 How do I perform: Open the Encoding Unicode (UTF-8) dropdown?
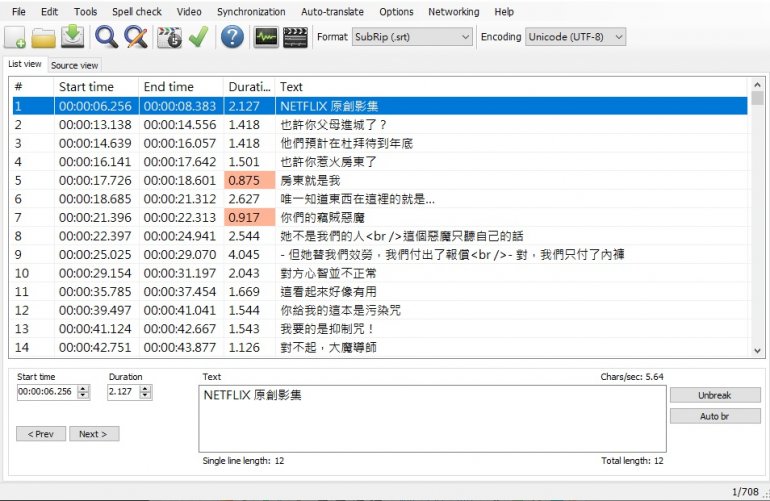click(x=576, y=37)
